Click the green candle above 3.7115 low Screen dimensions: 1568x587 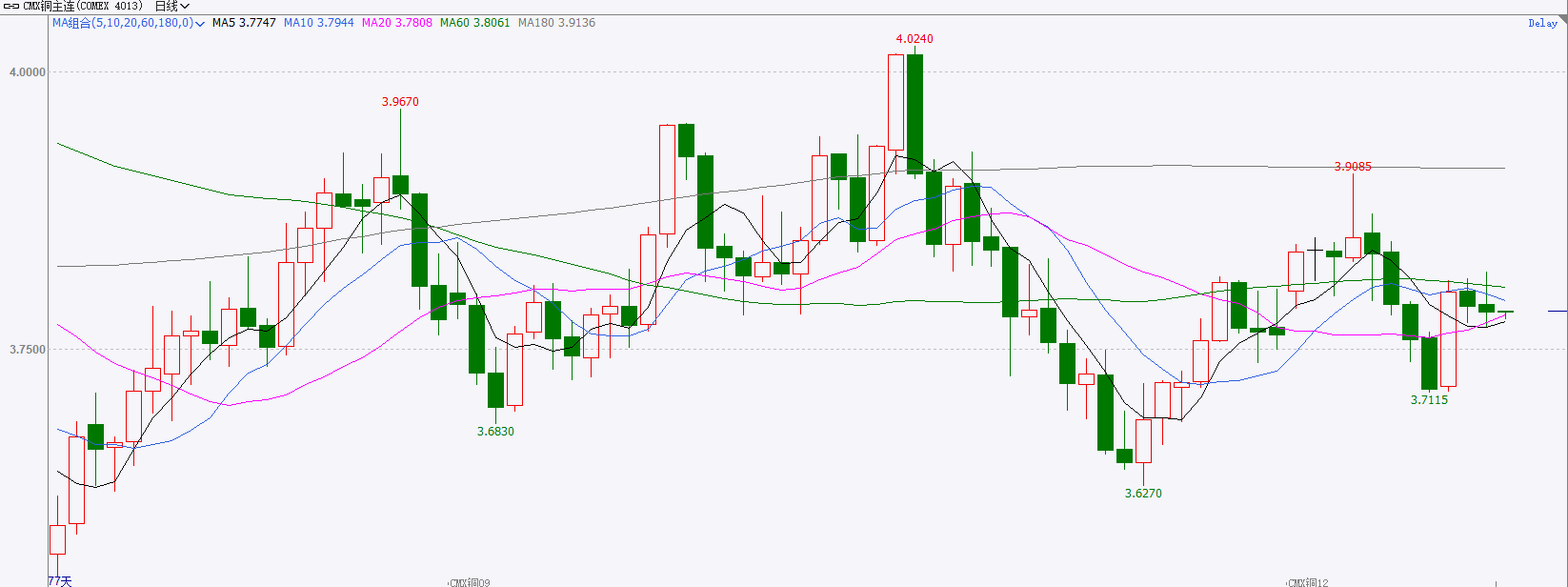coord(1429,363)
